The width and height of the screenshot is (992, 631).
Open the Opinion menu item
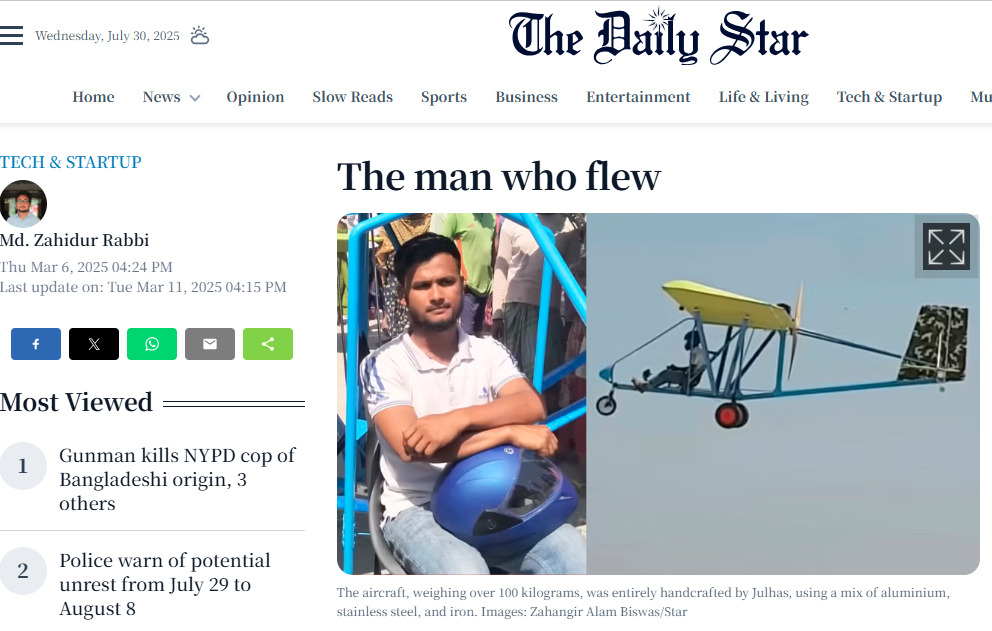pos(256,97)
